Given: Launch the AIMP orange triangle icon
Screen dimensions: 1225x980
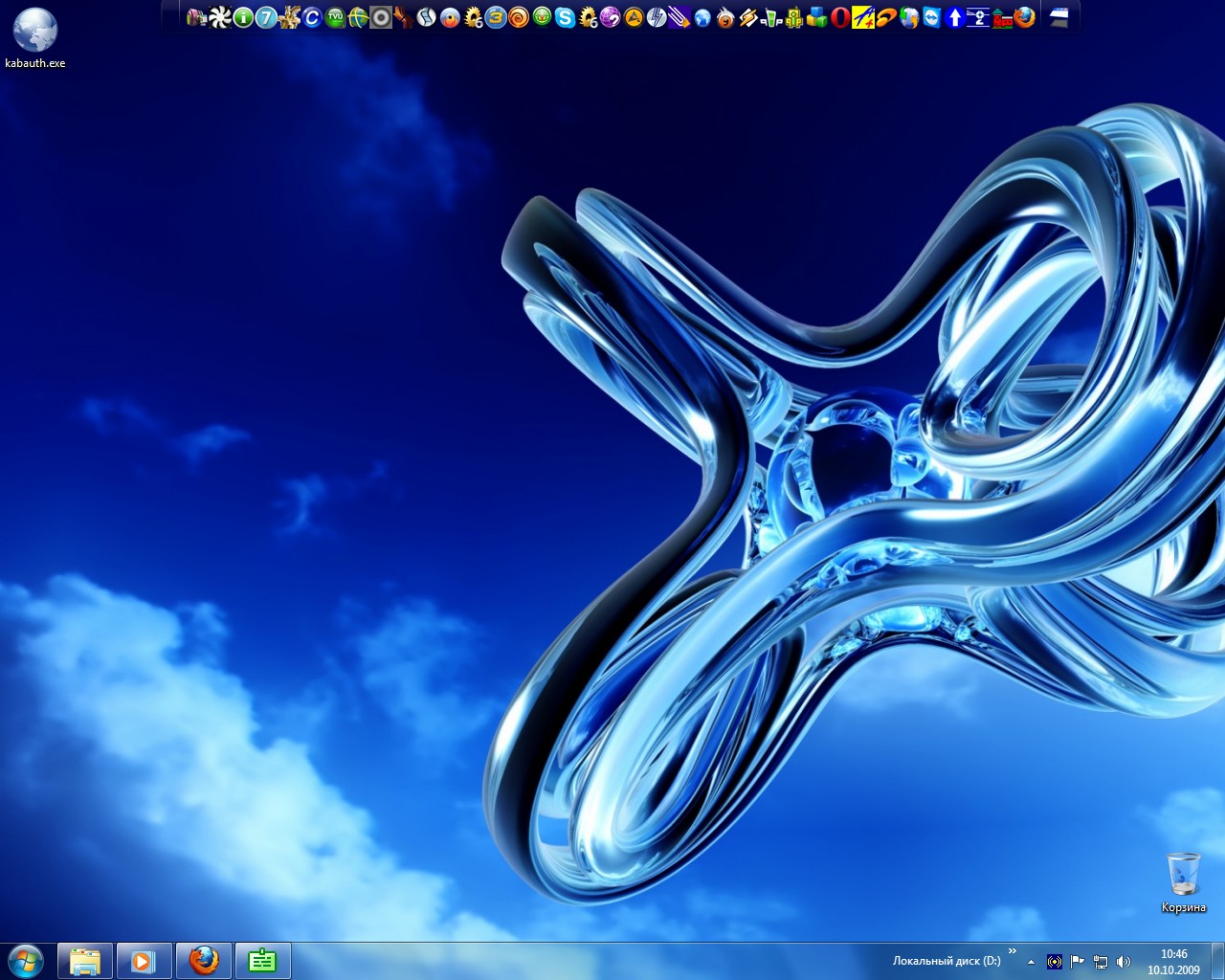Looking at the screenshot, I should (634, 17).
